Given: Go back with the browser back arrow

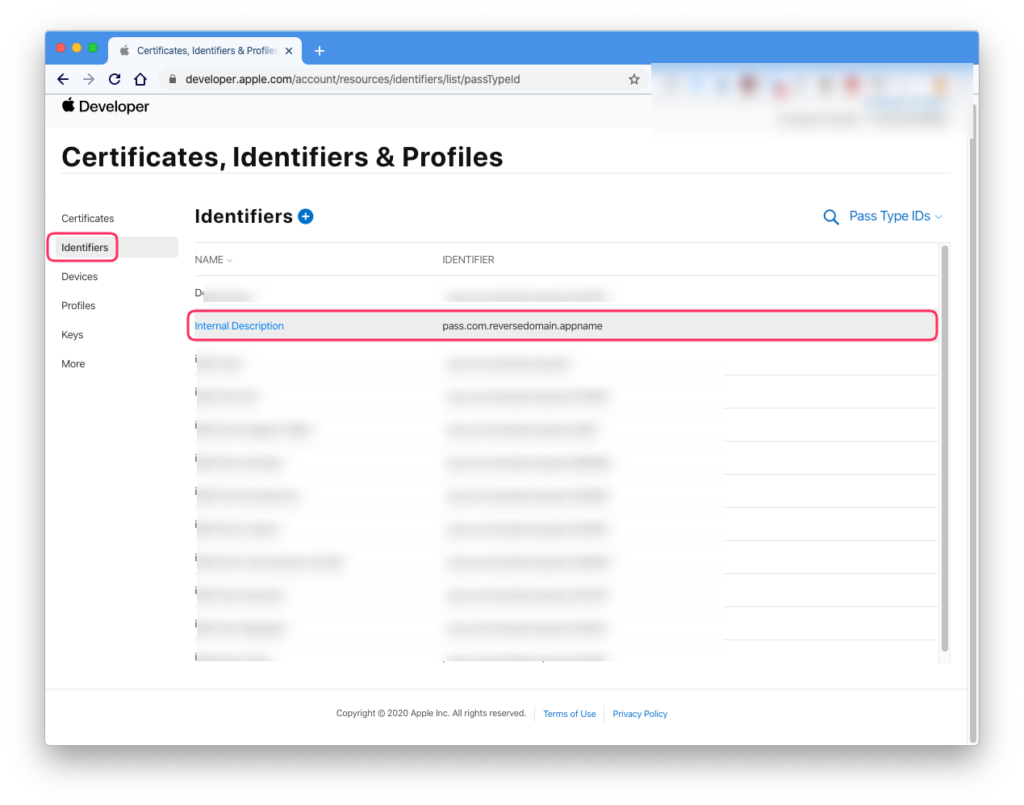Looking at the screenshot, I should pyautogui.click(x=63, y=79).
